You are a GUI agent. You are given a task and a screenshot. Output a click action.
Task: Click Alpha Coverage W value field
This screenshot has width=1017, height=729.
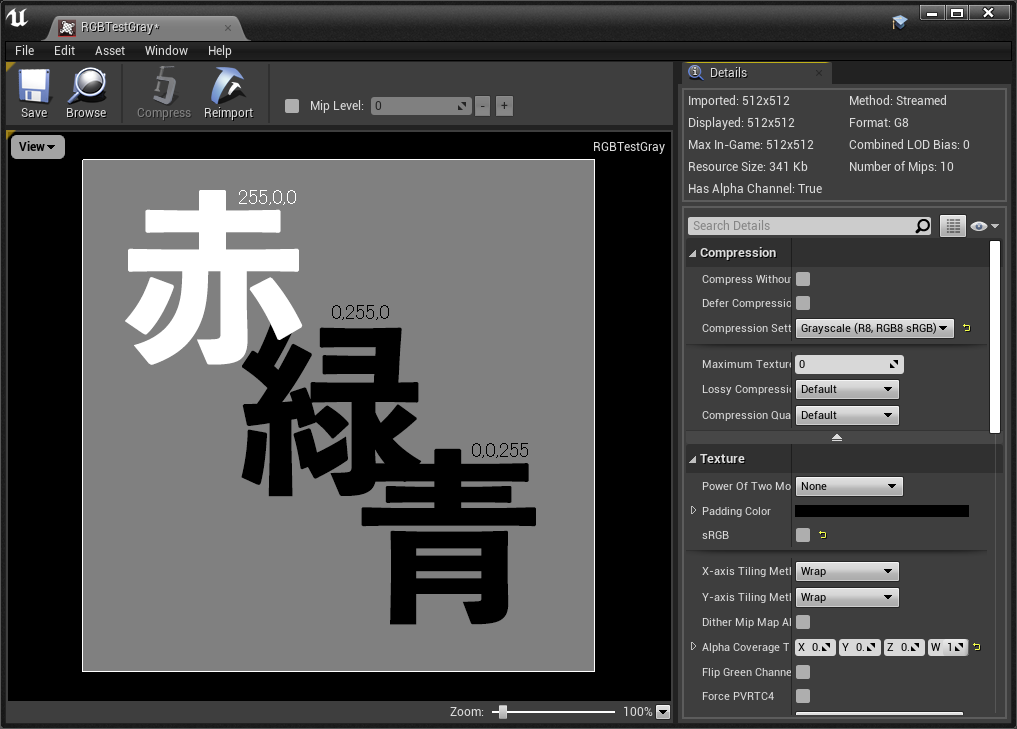(x=948, y=647)
